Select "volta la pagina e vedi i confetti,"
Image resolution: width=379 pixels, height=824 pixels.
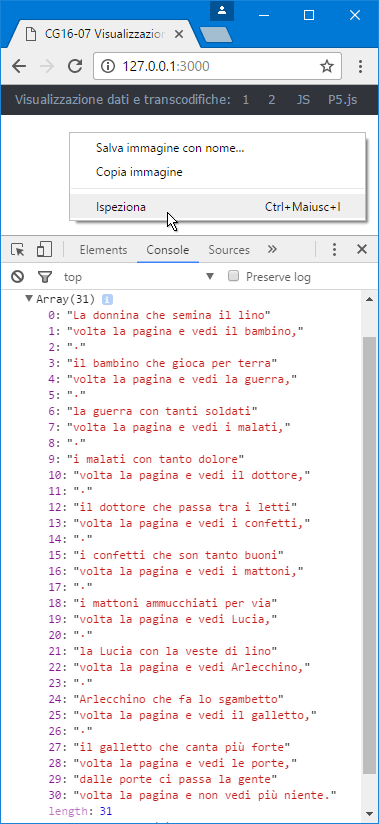[192, 522]
